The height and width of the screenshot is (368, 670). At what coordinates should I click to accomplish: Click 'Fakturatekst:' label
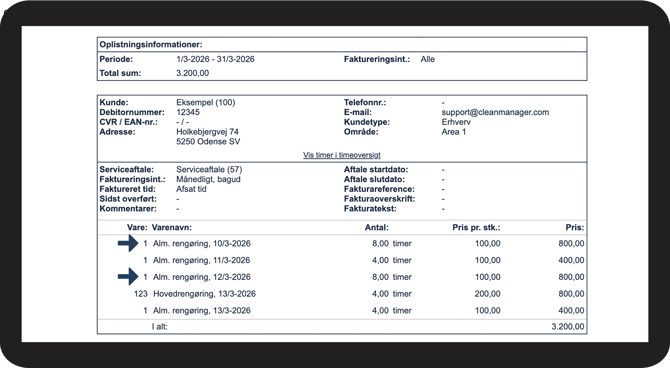(x=370, y=209)
